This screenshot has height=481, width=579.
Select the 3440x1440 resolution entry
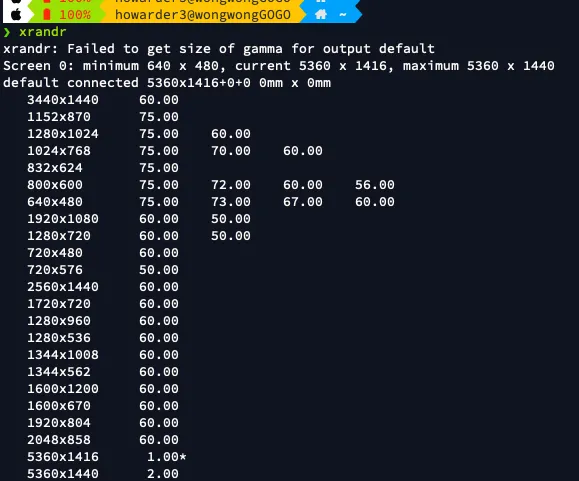click(x=63, y=100)
